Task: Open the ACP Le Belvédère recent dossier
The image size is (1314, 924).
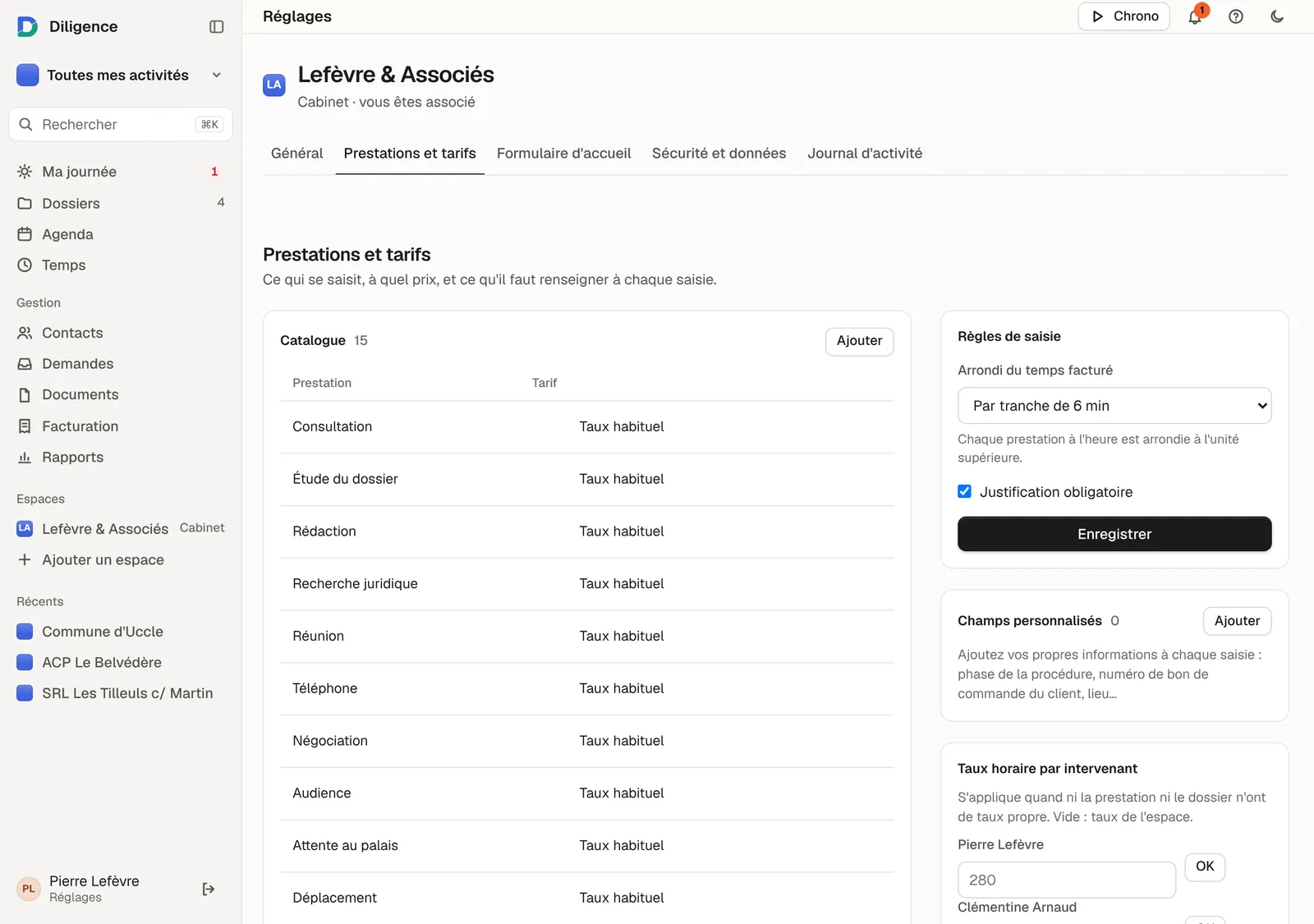Action: click(x=119, y=662)
